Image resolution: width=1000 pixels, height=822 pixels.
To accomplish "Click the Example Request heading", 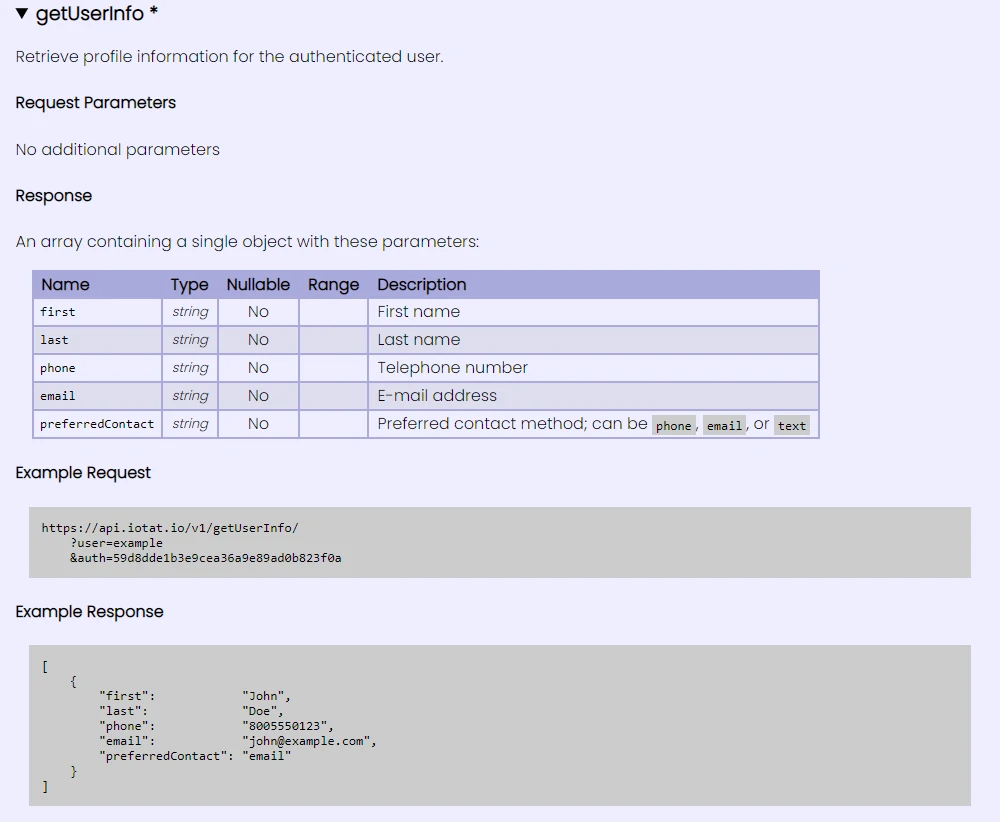I will tap(83, 472).
